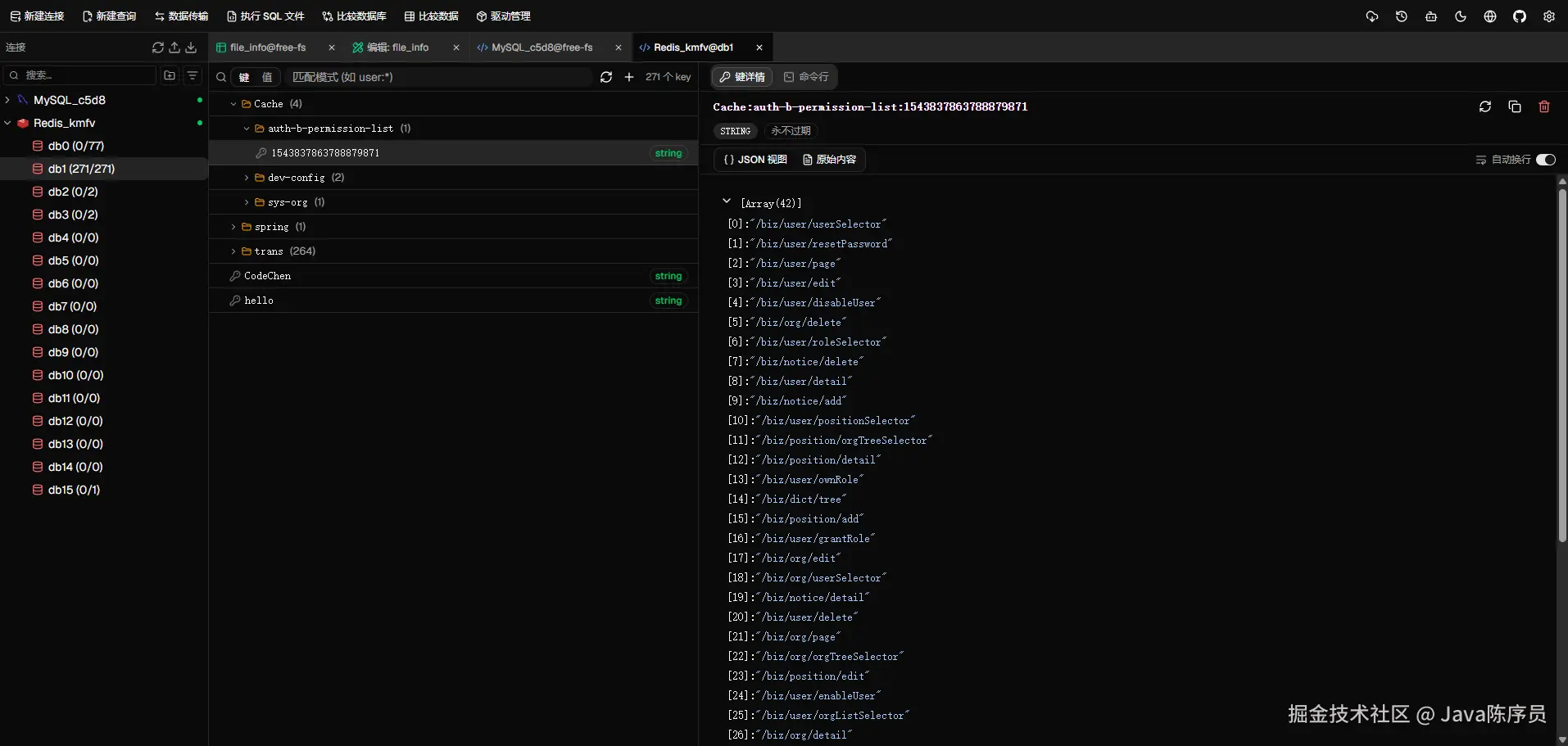Select the hello string key
Image resolution: width=1568 pixels, height=746 pixels.
453,301
